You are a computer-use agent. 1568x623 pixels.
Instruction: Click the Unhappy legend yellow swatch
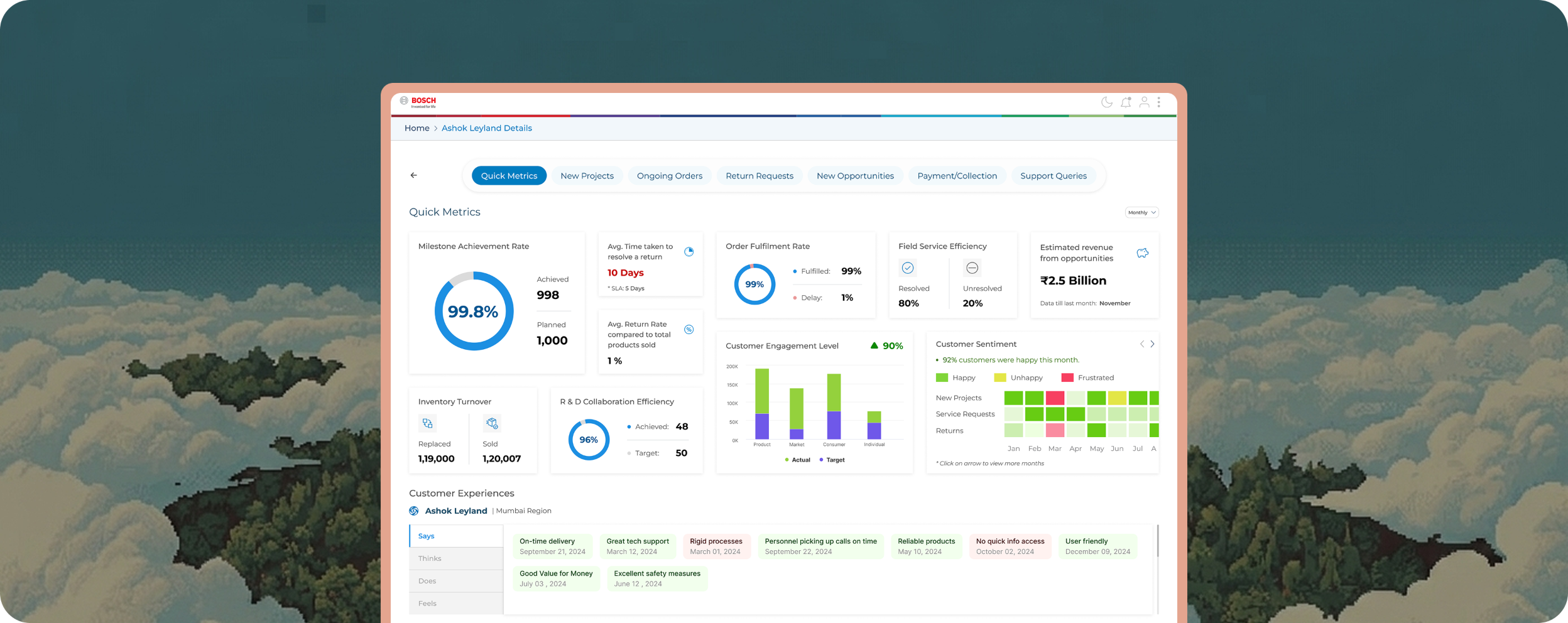[x=999, y=377]
